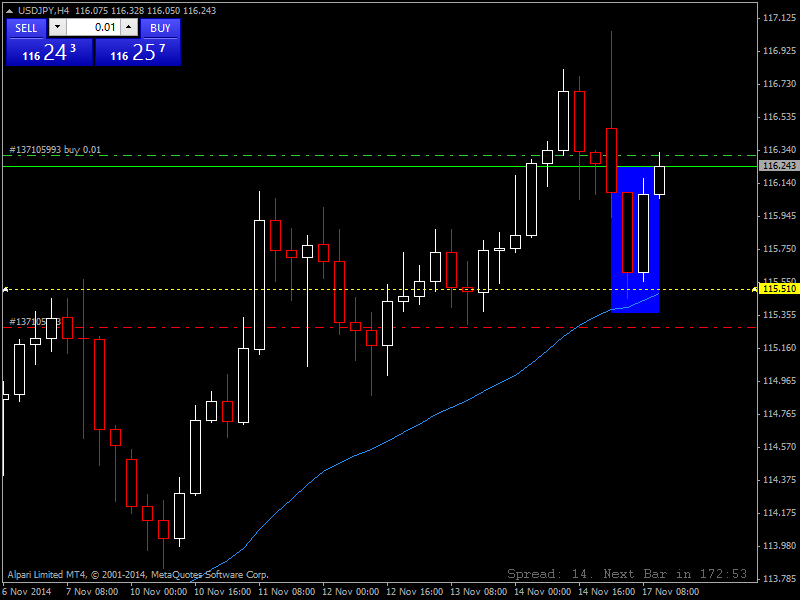The width and height of the screenshot is (800, 600).
Task: Click the 113.785 price scale label
Action: (779, 579)
